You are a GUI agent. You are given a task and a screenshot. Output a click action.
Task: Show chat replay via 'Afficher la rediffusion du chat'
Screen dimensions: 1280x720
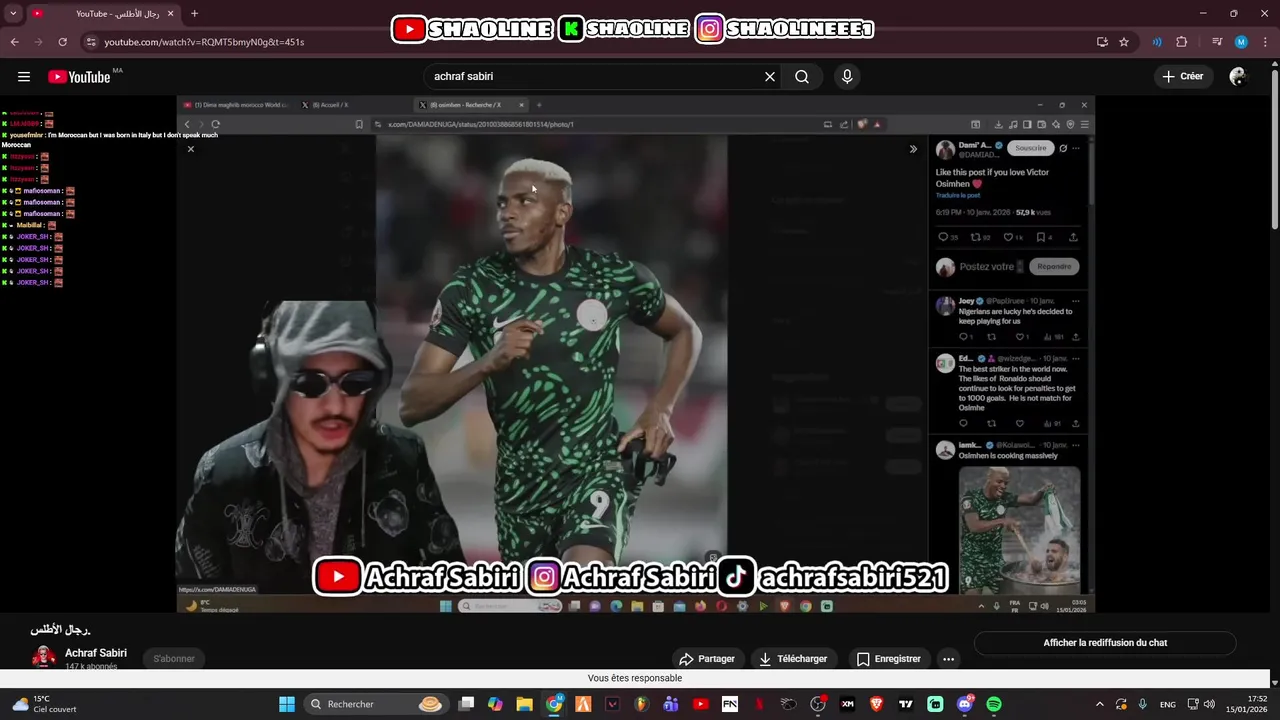(x=1105, y=643)
